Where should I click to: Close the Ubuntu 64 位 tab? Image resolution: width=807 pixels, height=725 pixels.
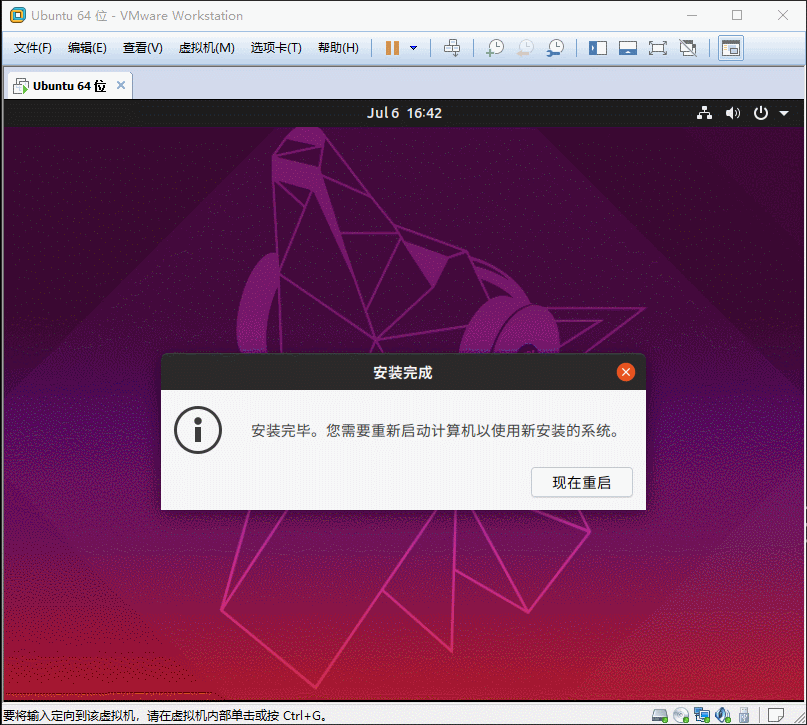click(121, 85)
